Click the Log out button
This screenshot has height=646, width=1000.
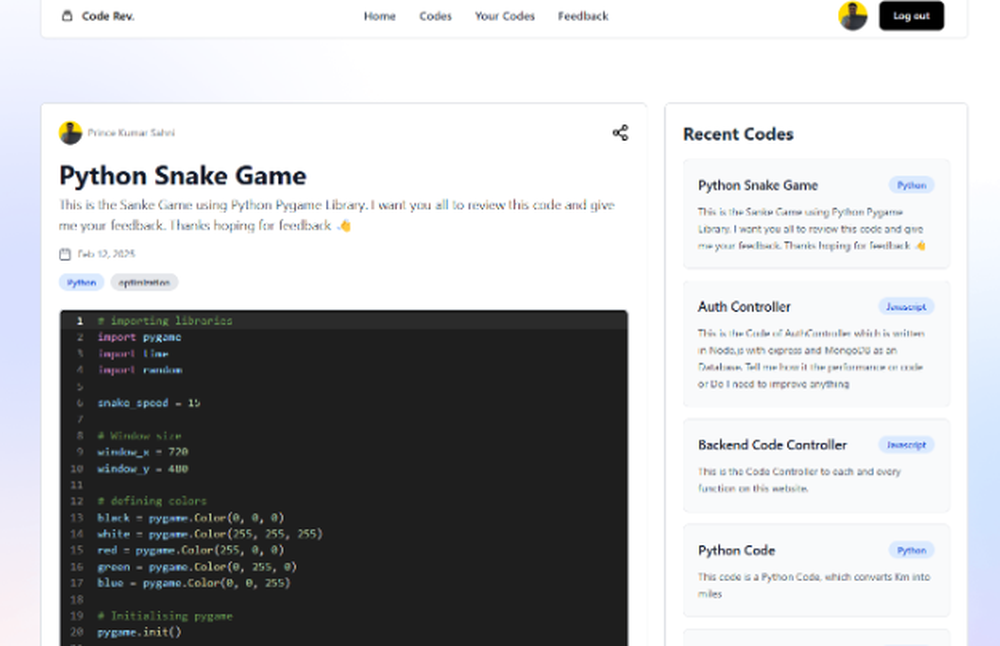coord(911,16)
